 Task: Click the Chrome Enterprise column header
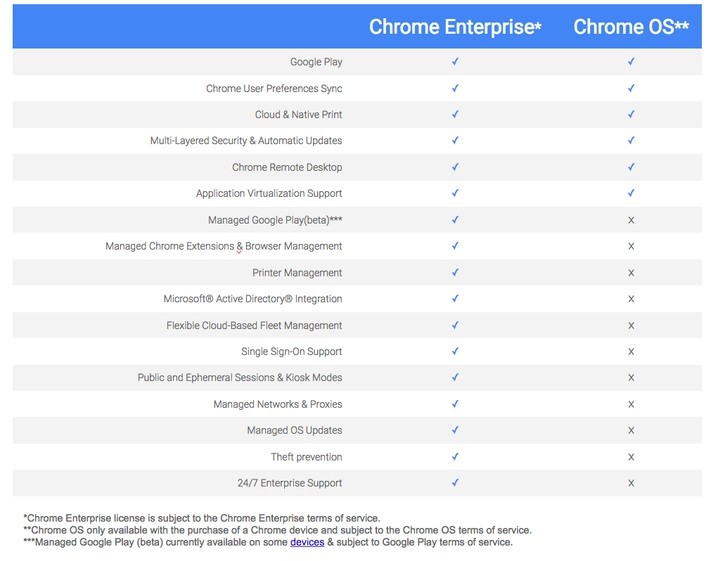click(455, 27)
